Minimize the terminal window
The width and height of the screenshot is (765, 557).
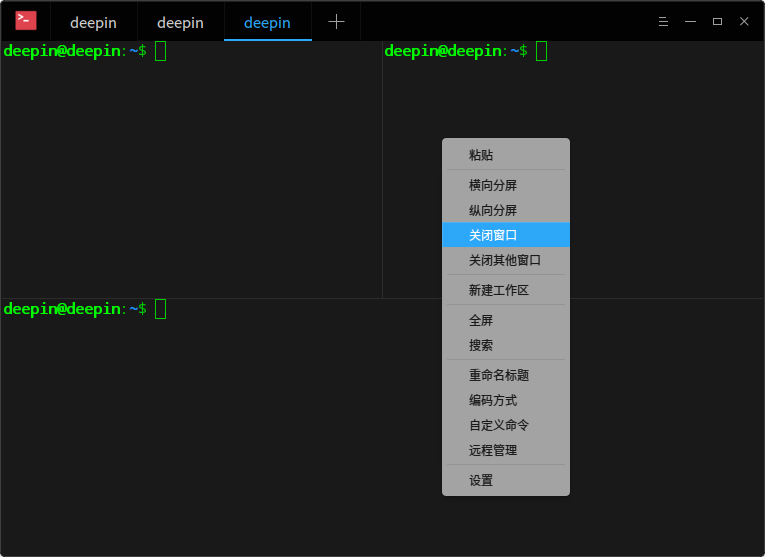[690, 21]
